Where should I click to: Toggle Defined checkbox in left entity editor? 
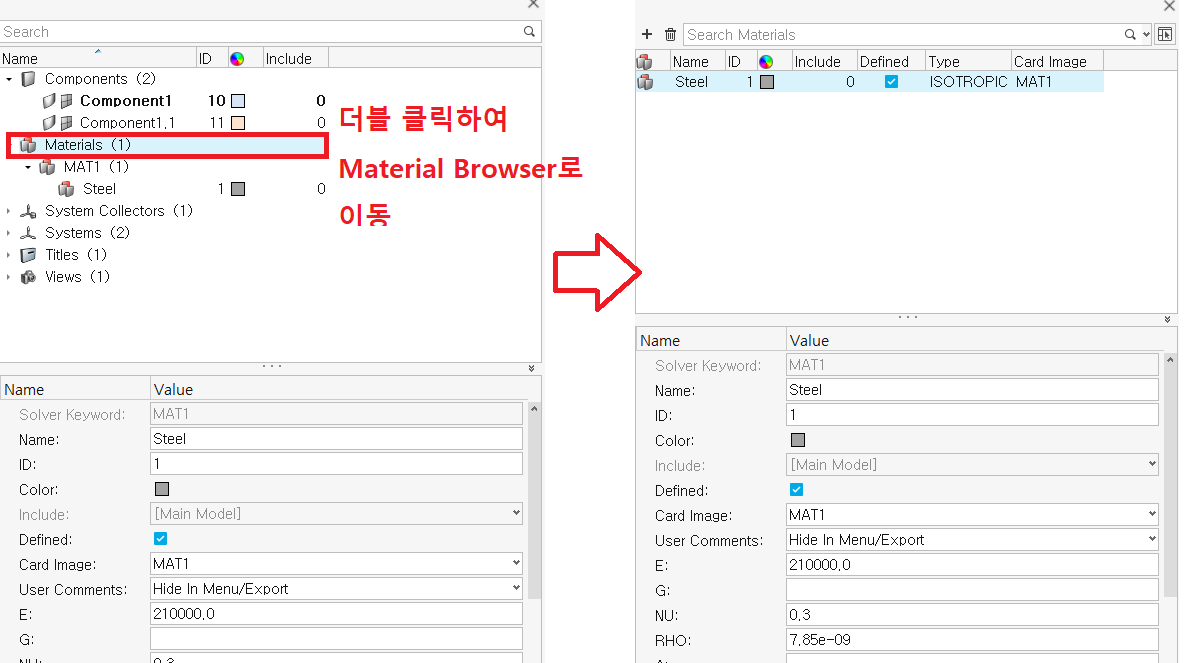pos(160,539)
